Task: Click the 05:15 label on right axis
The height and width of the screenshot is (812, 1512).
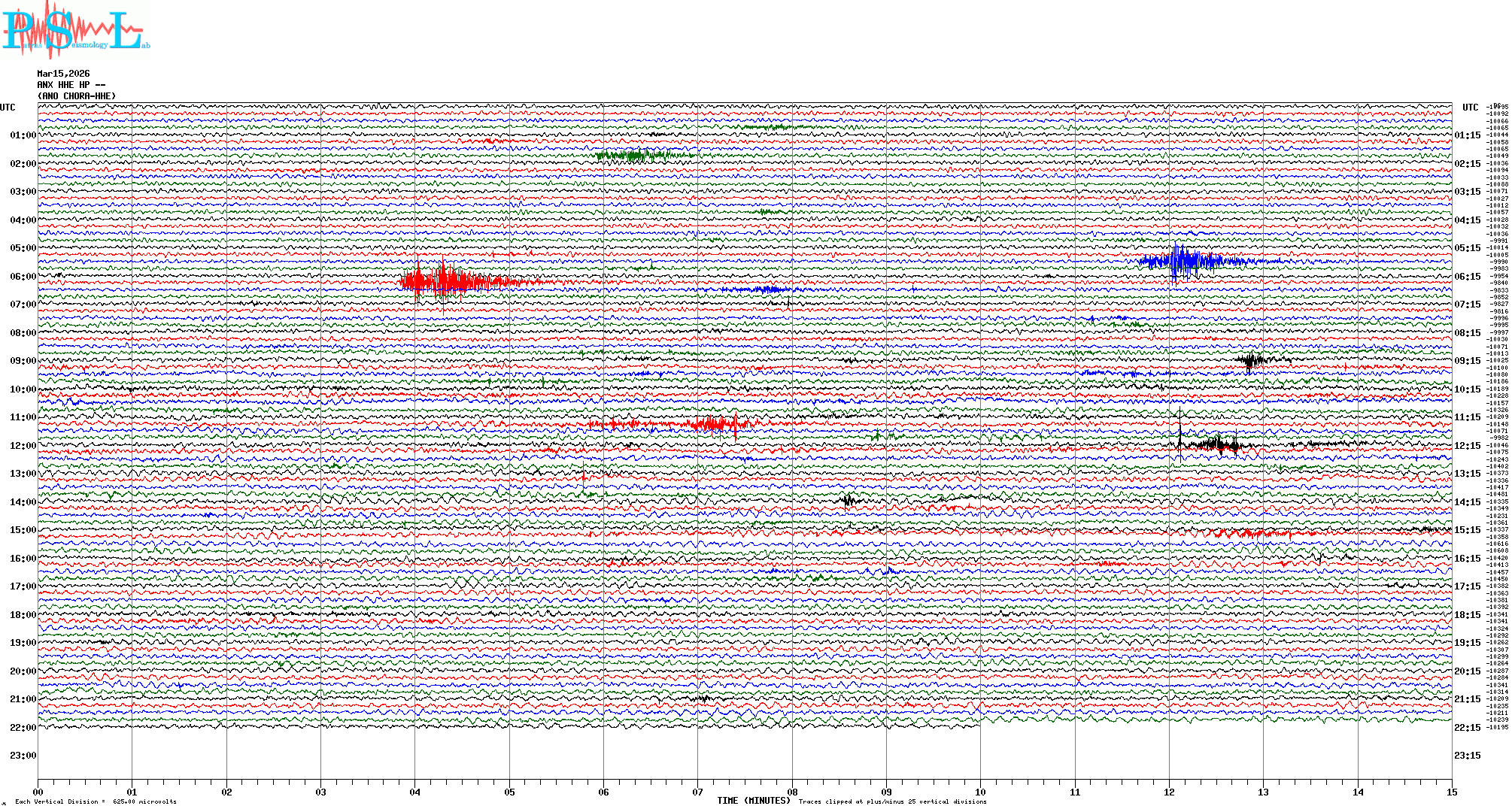Action: [x=1467, y=248]
